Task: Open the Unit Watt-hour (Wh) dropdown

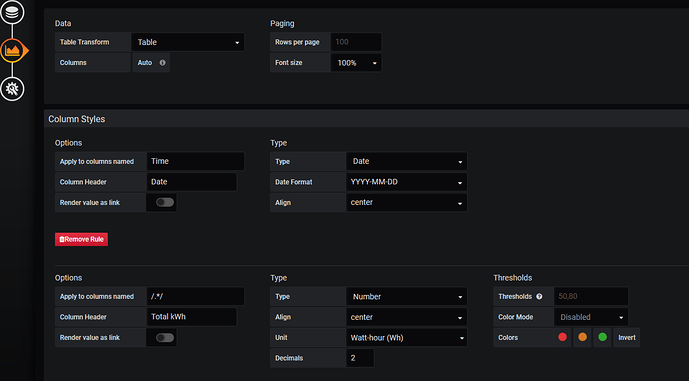Action: point(406,337)
